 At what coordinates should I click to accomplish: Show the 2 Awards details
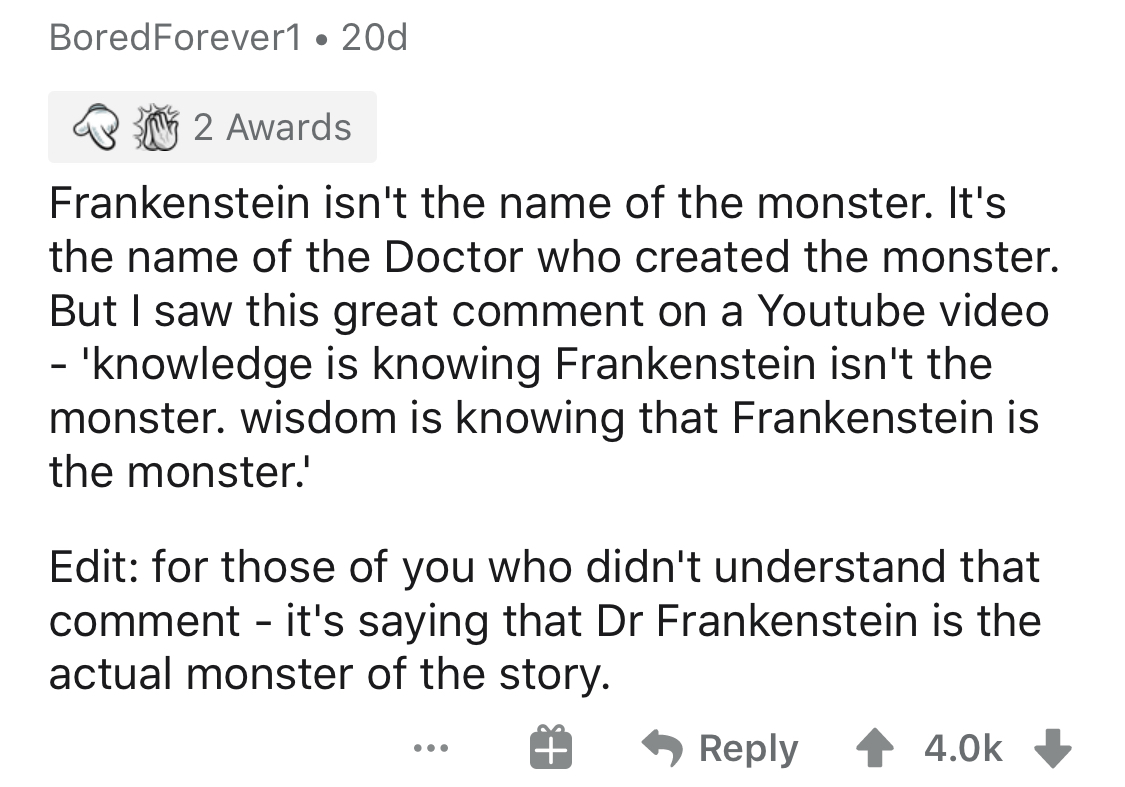(272, 128)
